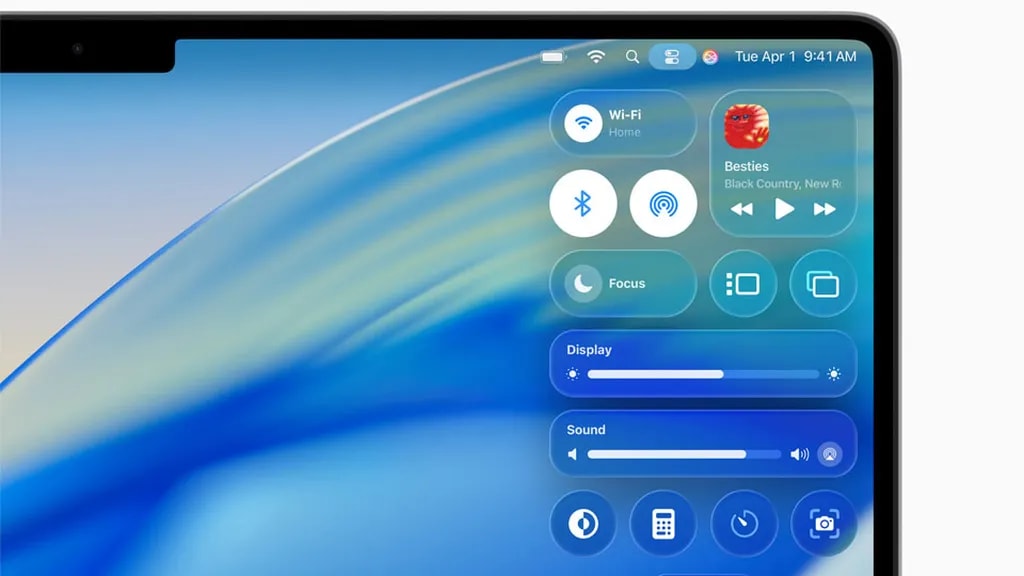Rewind to previous track in Now Playing
1024x576 pixels.
pos(741,209)
